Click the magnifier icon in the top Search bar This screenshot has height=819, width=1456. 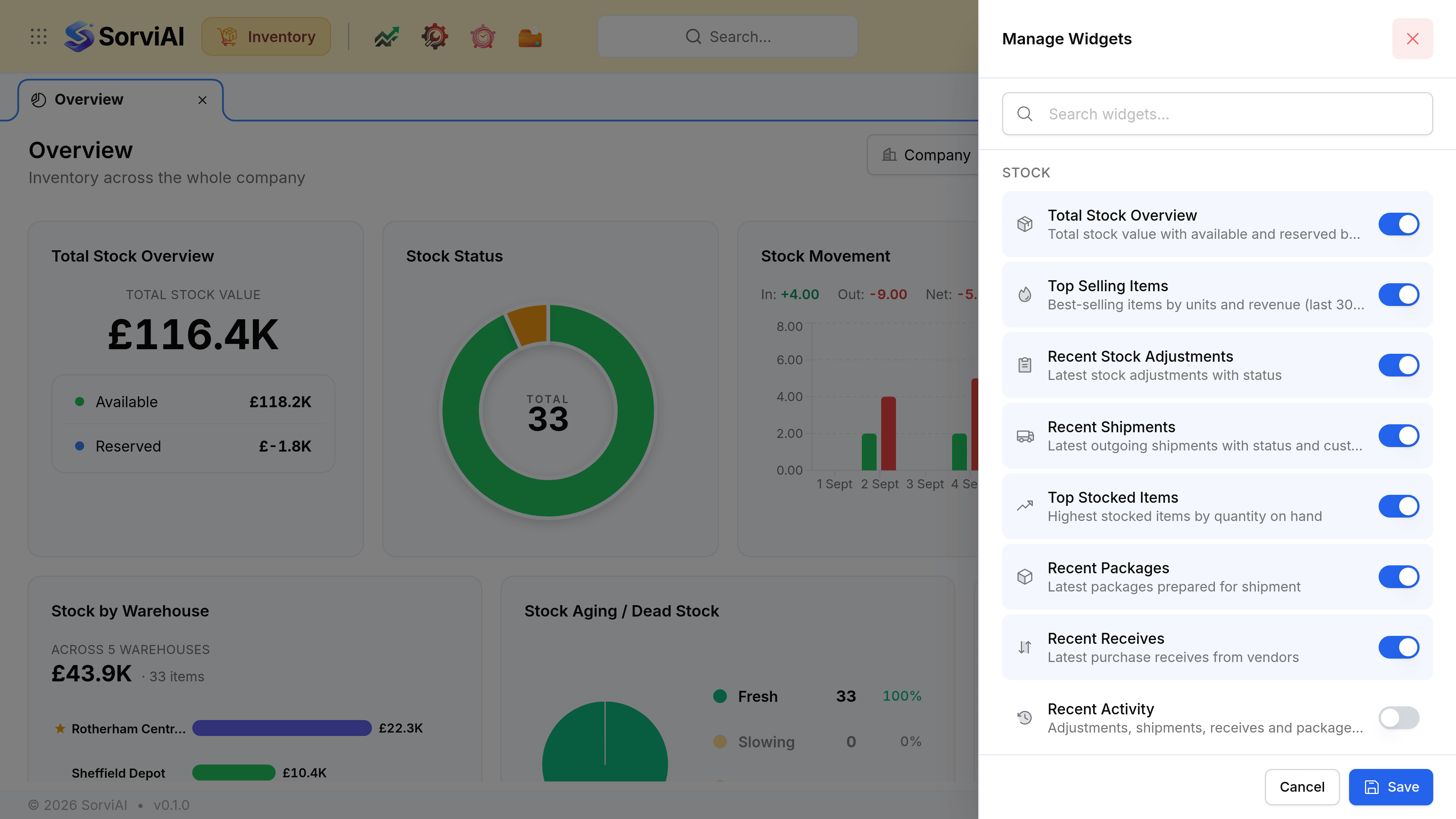click(693, 37)
